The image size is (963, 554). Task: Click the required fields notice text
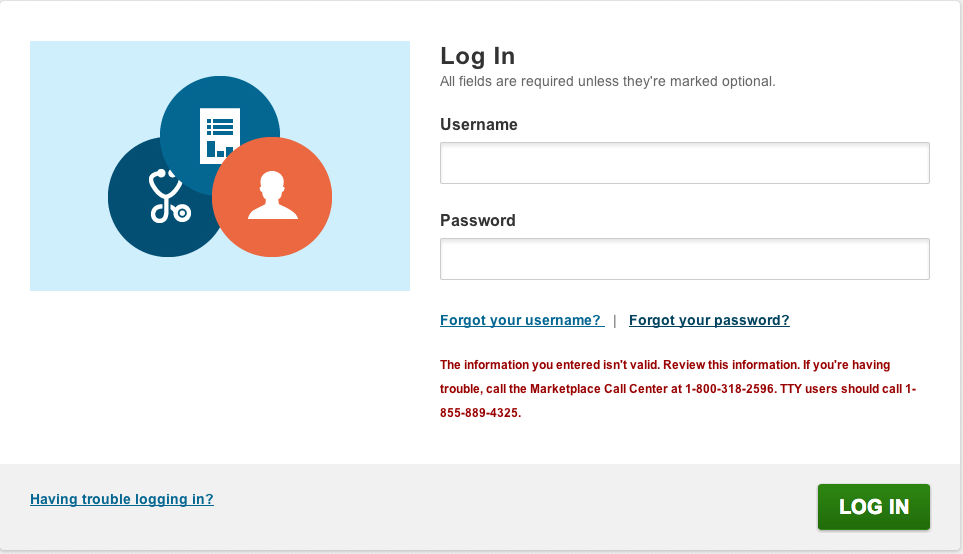point(607,82)
